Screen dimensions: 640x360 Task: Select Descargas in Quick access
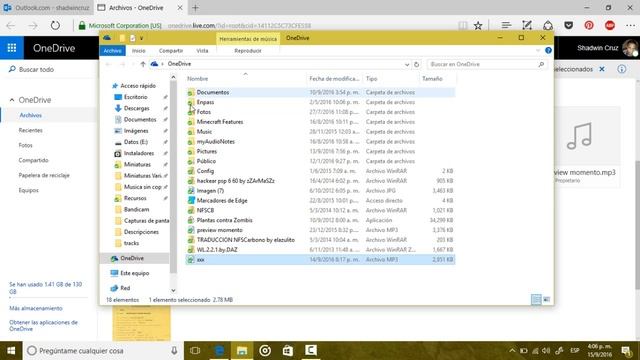click(137, 108)
